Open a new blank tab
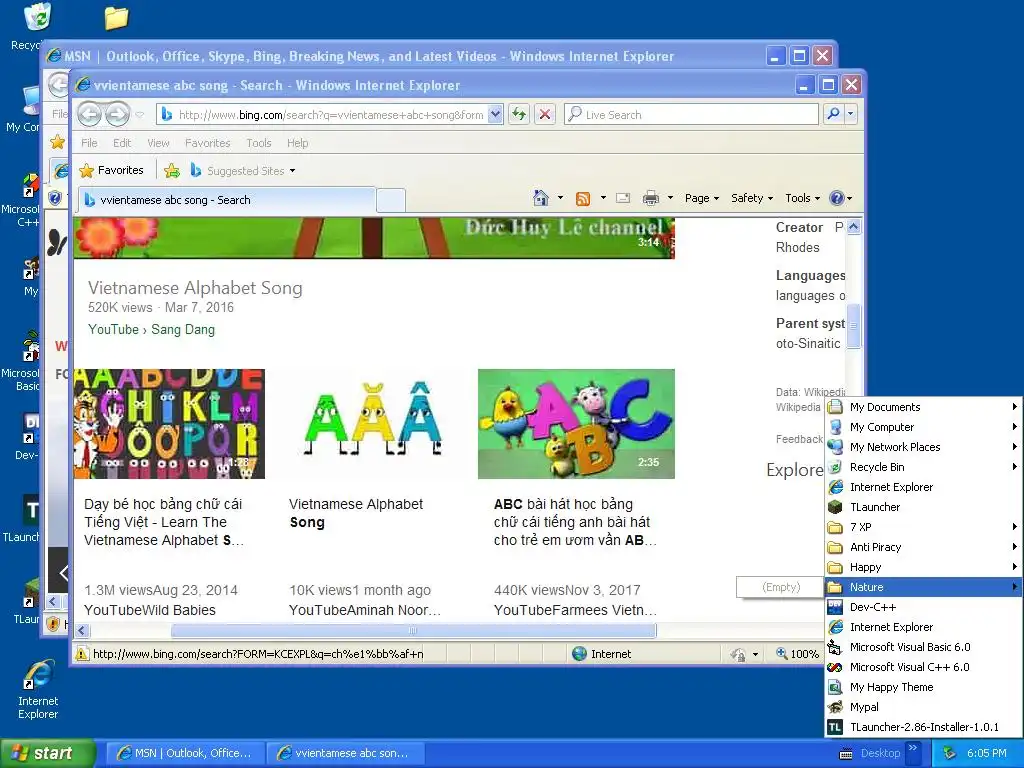Viewport: 1024px width, 768px height. click(x=391, y=200)
